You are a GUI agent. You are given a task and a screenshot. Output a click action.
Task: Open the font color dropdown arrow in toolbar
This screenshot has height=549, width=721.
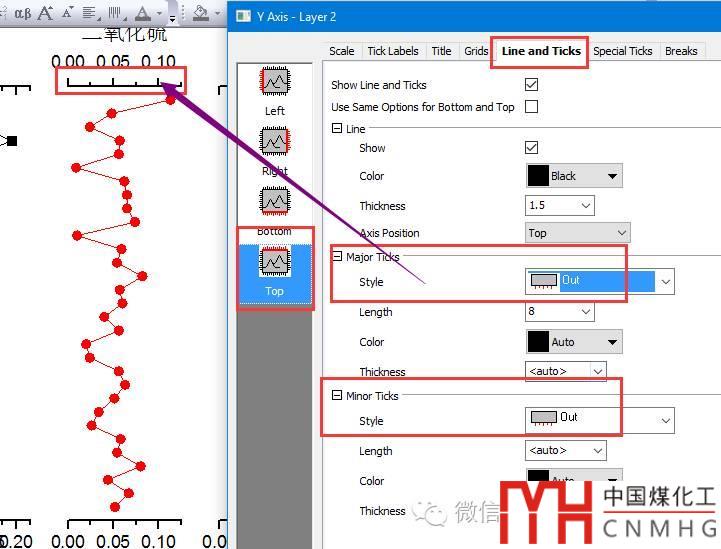tap(160, 13)
